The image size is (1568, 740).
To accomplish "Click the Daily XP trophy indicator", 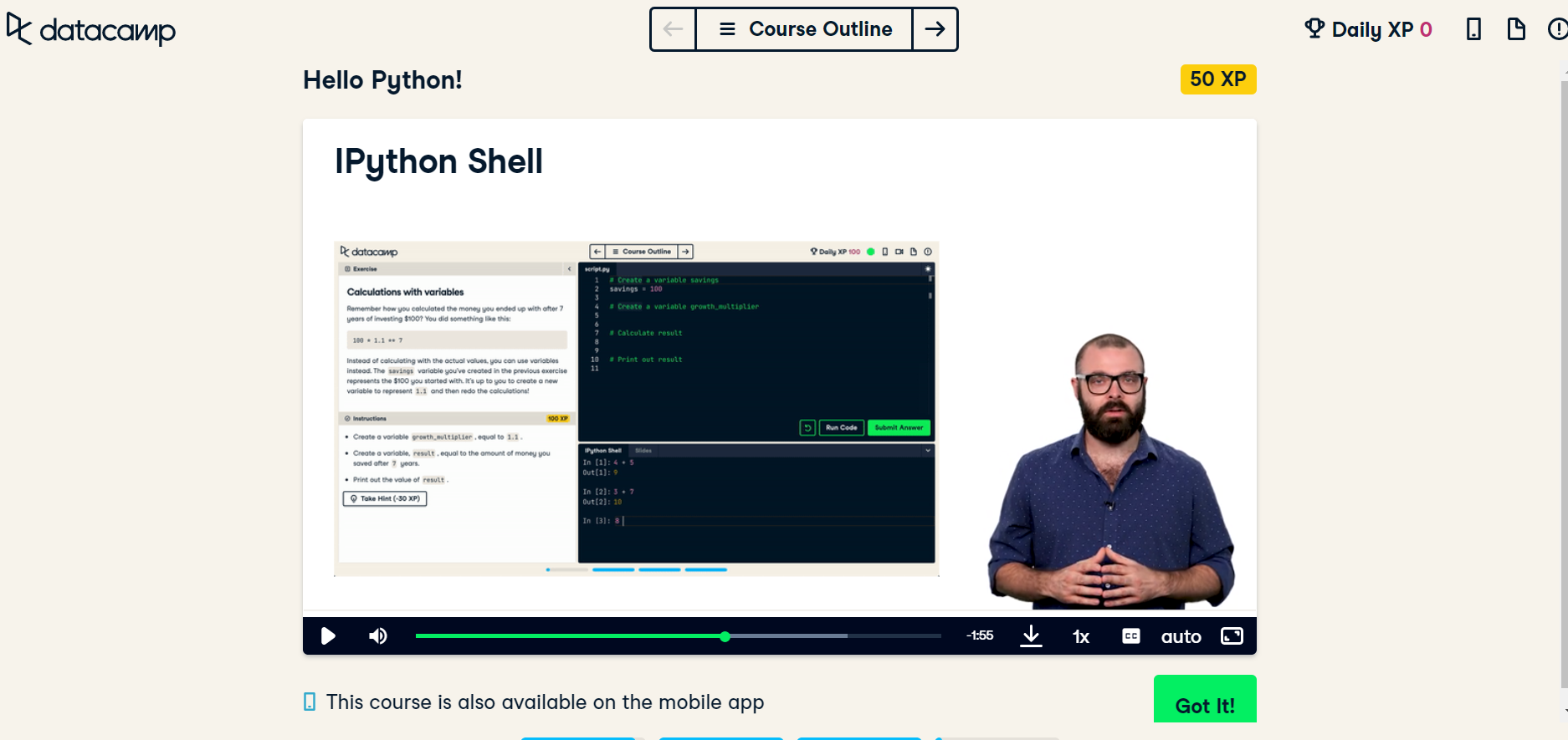I will [1368, 29].
